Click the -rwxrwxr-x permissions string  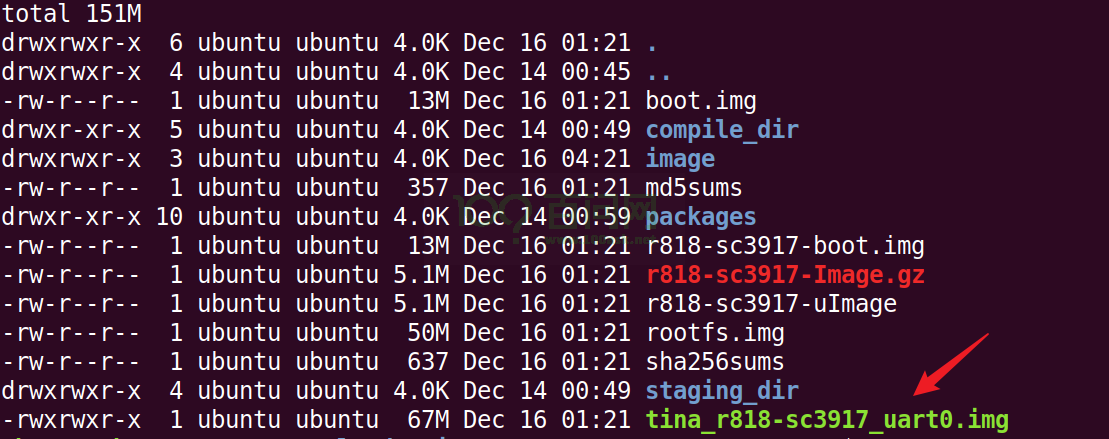point(70,419)
